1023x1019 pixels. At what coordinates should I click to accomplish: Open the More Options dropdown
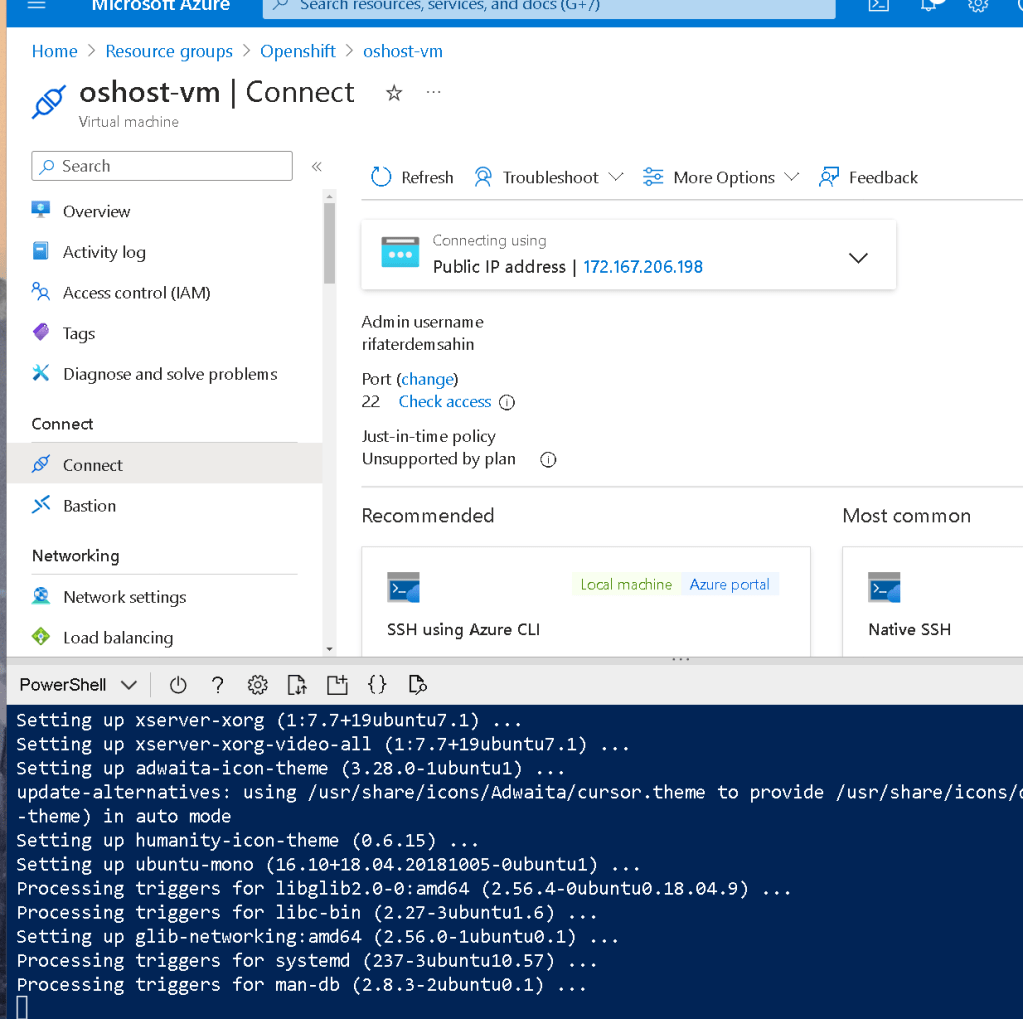coord(721,177)
